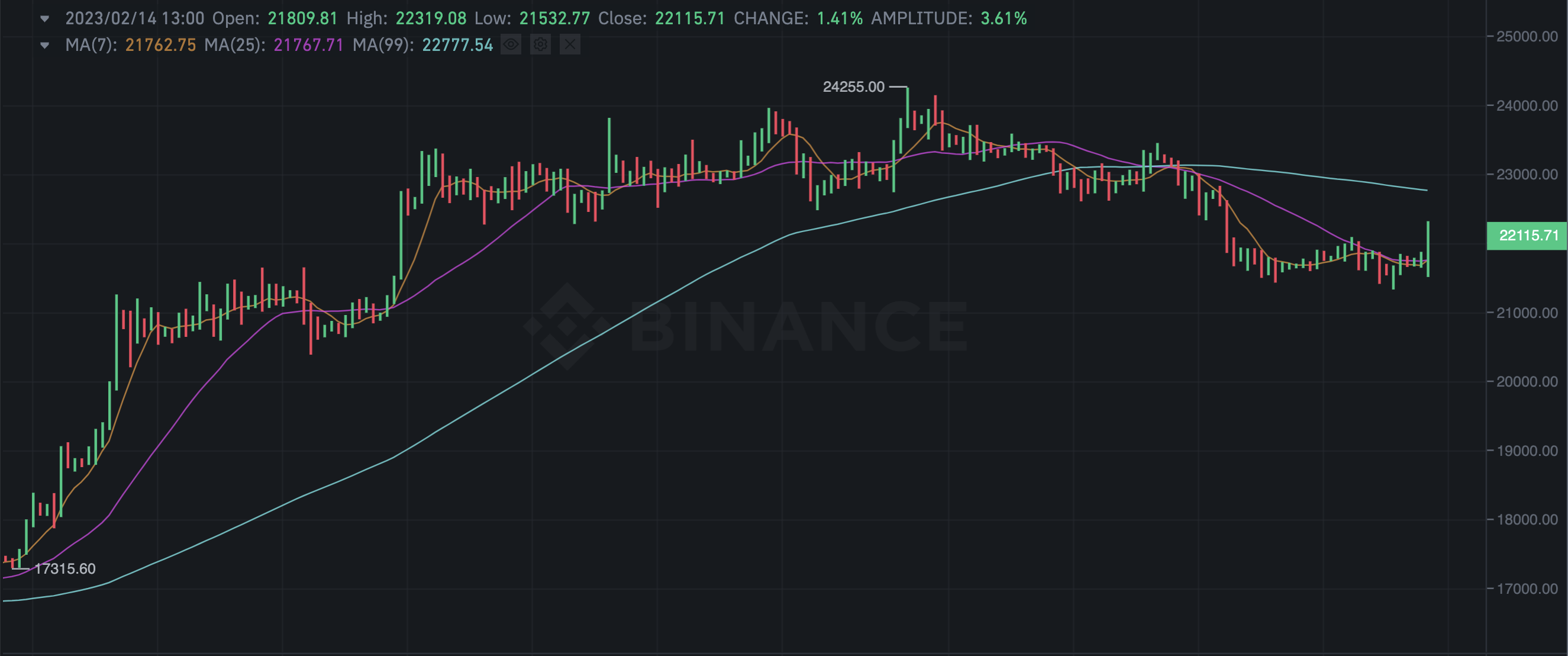Click the high marker label 24255.00

pyautogui.click(x=853, y=87)
